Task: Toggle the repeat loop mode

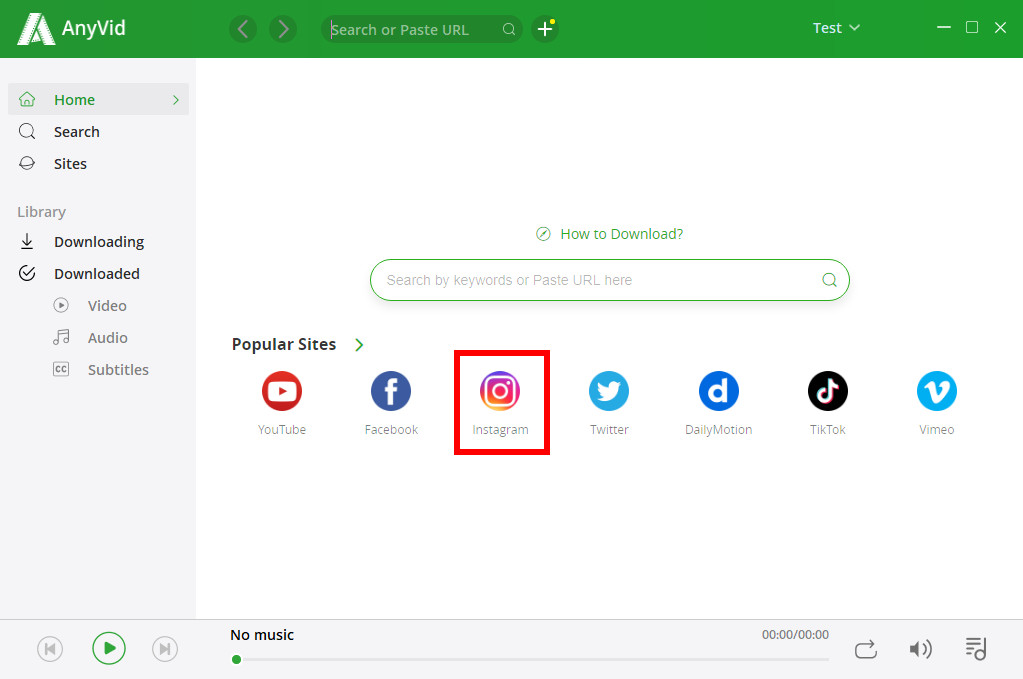Action: pos(866,650)
